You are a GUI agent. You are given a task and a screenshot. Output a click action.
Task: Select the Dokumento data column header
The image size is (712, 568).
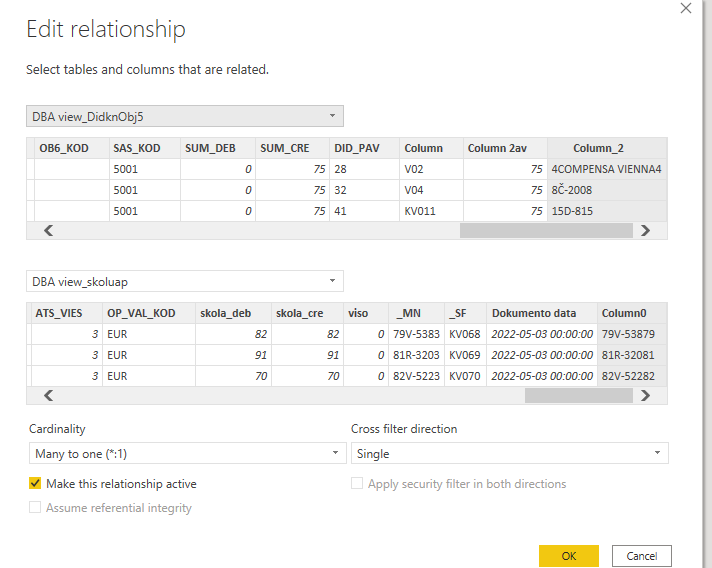[542, 313]
